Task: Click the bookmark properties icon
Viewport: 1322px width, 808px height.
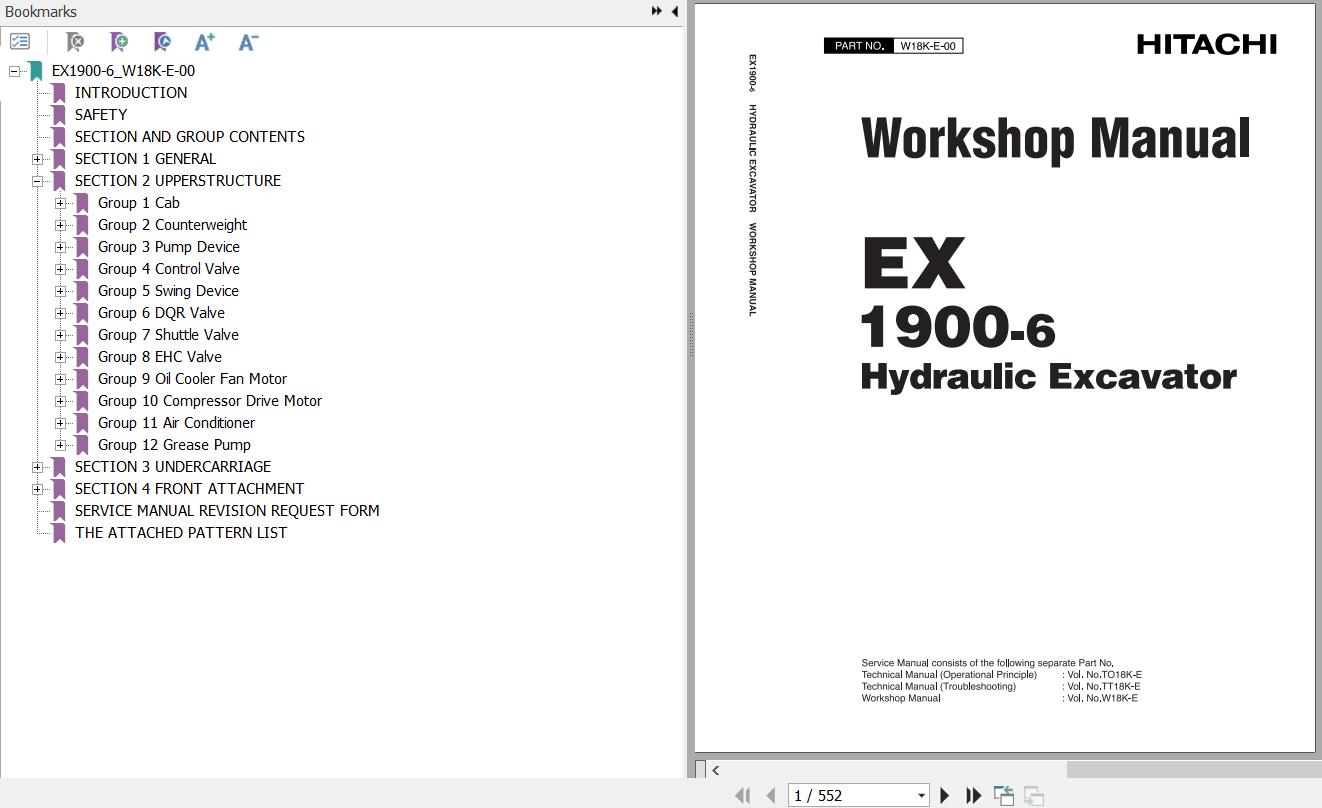Action: click(x=162, y=42)
